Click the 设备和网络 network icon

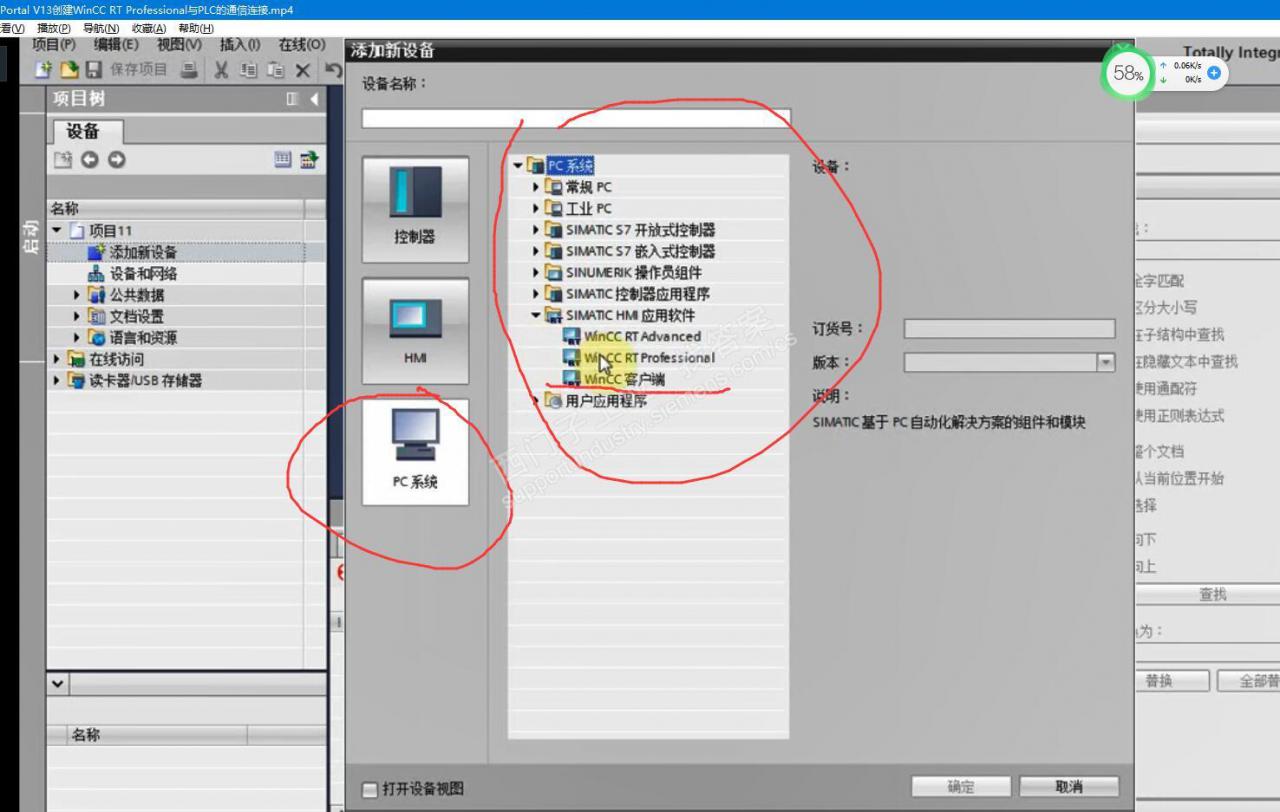point(96,273)
